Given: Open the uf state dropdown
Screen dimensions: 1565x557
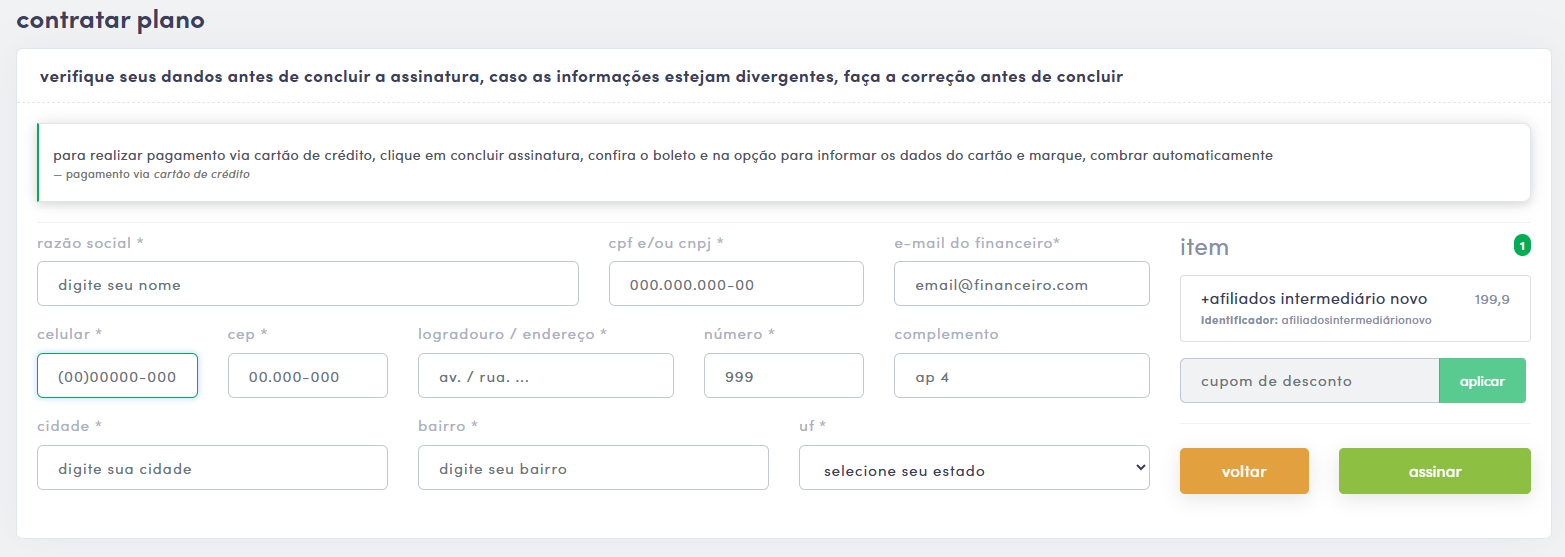Looking at the screenshot, I should pyautogui.click(x=974, y=467).
